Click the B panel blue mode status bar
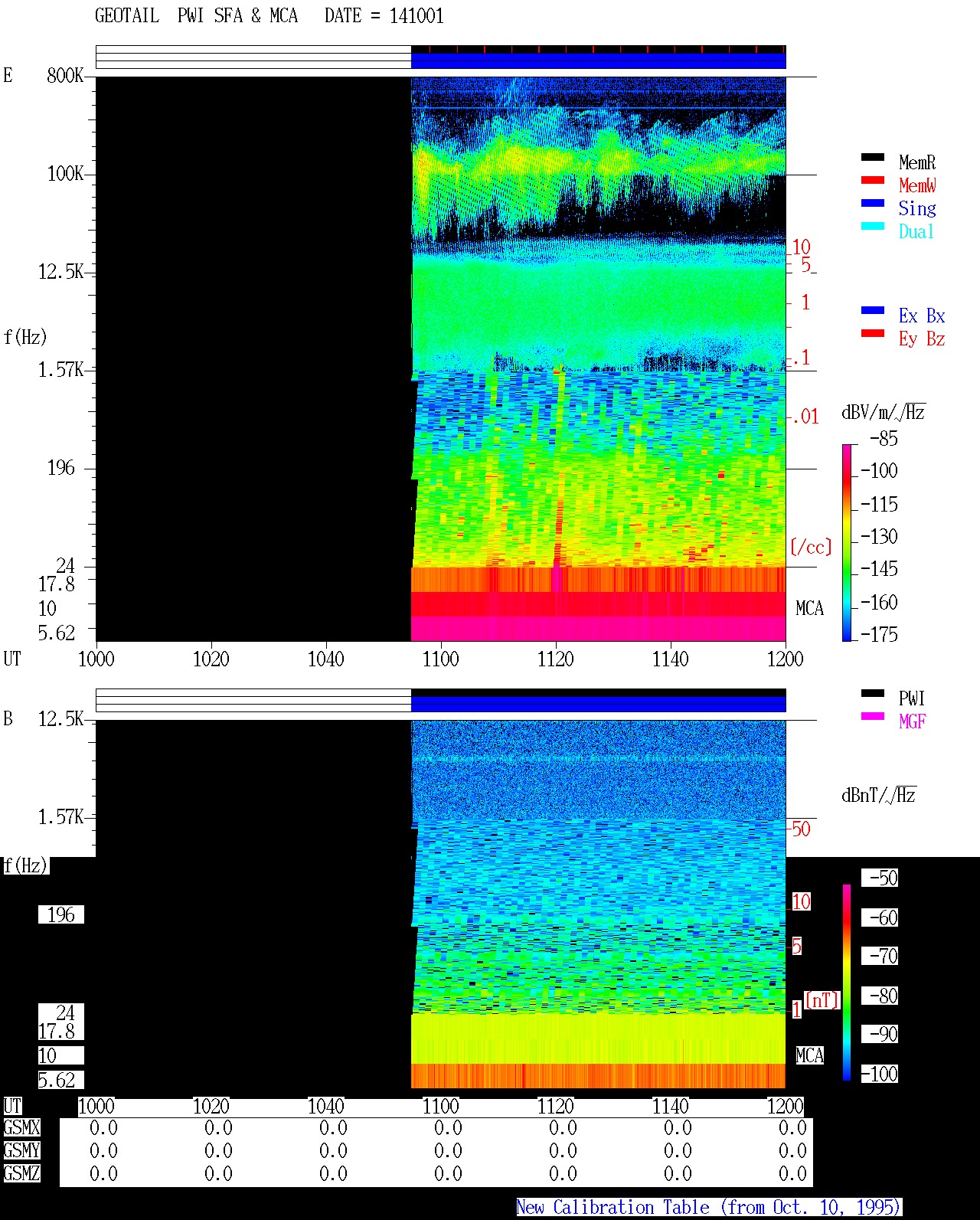Screen dimensions: 980x1220 (598, 704)
